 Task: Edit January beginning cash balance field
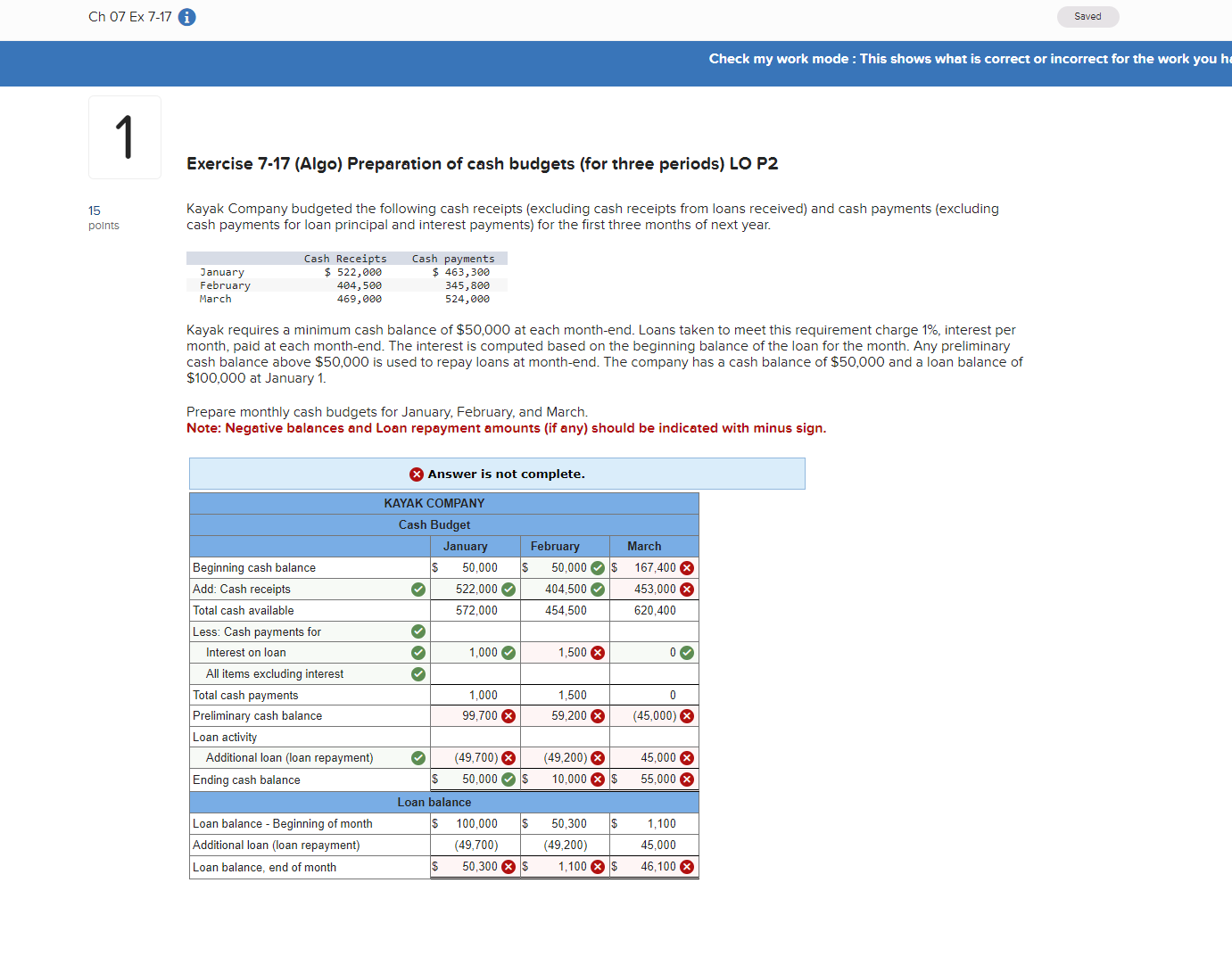475,568
